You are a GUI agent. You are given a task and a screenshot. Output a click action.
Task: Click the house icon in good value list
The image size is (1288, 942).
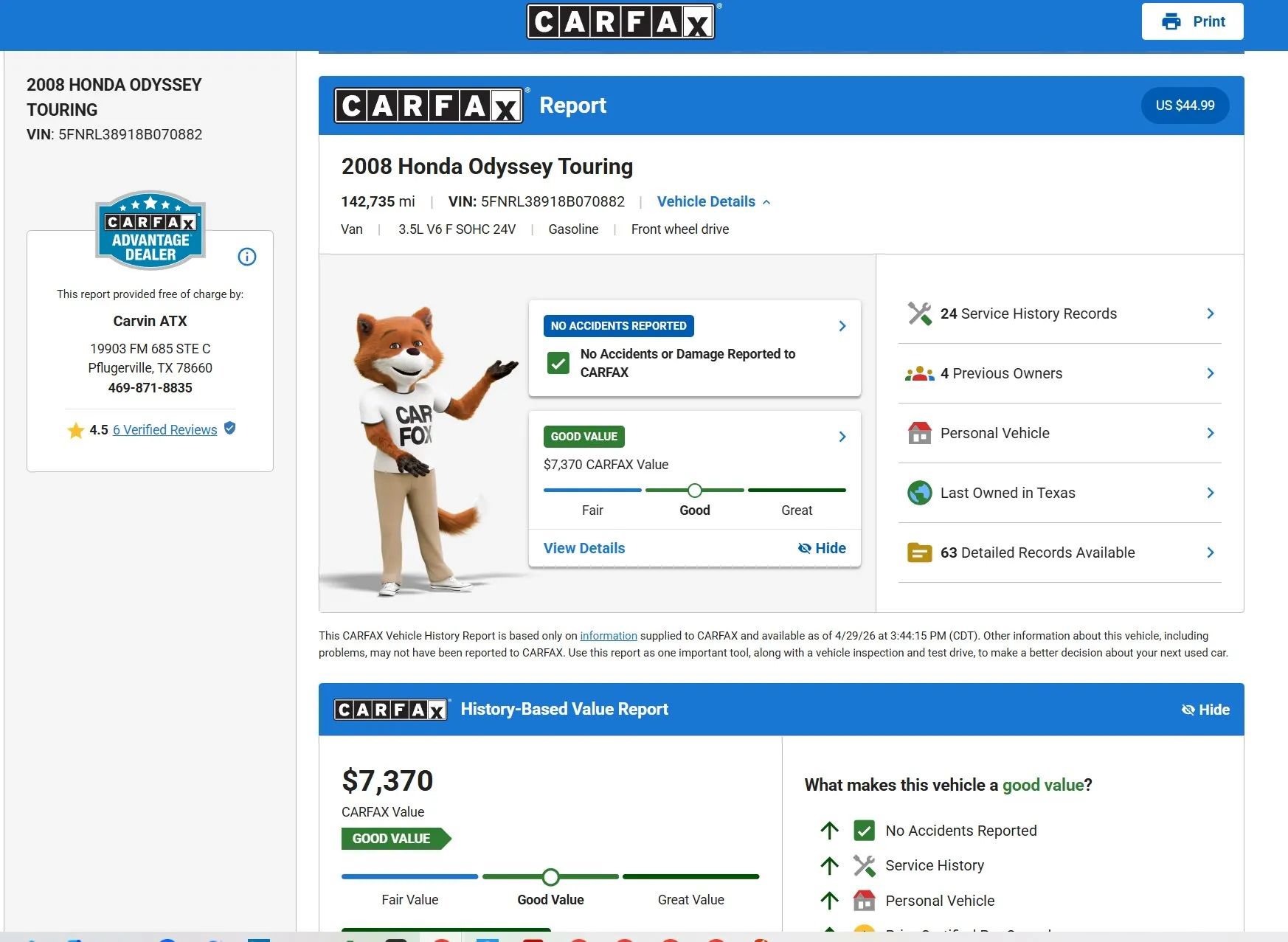864,901
